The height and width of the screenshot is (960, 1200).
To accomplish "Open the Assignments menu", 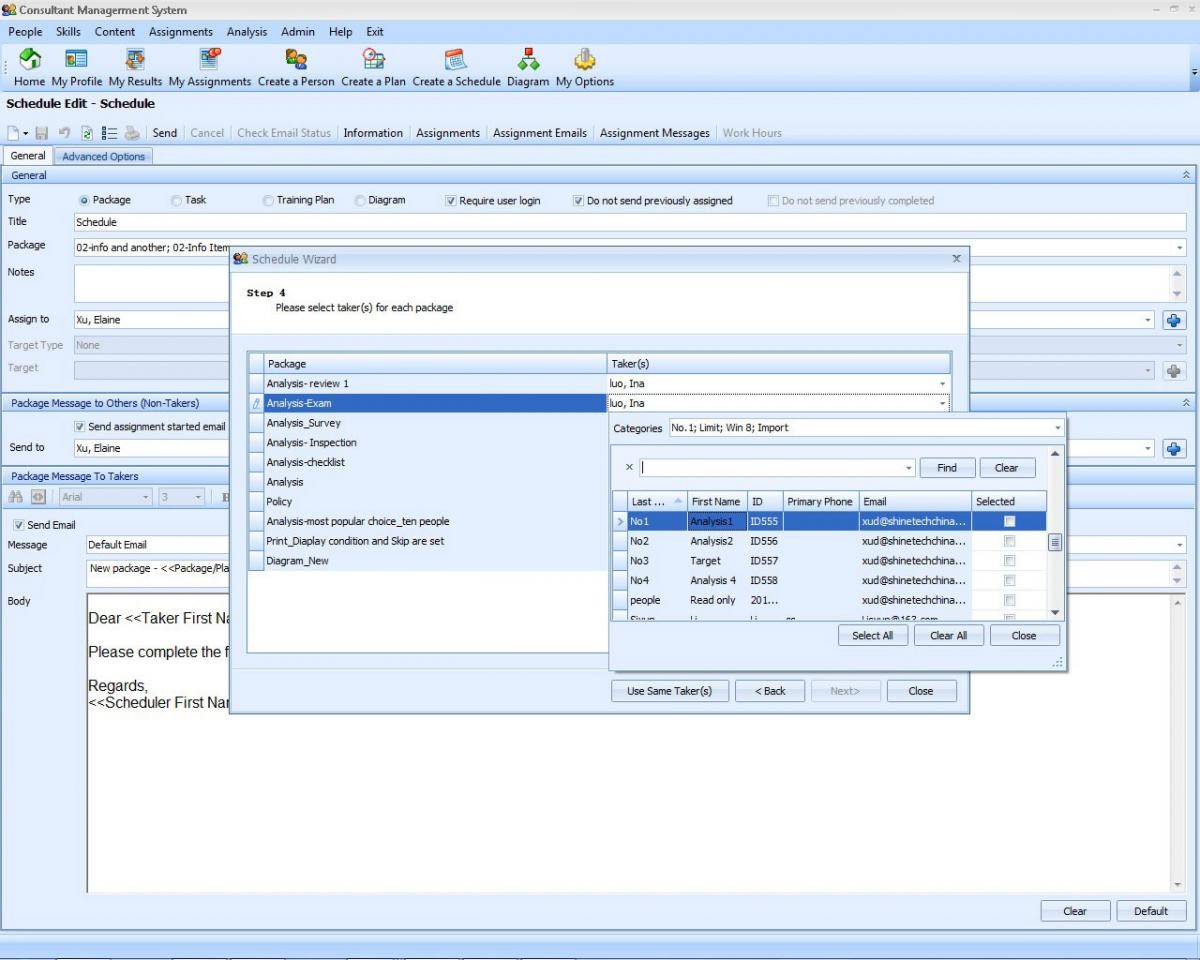I will coord(180,32).
